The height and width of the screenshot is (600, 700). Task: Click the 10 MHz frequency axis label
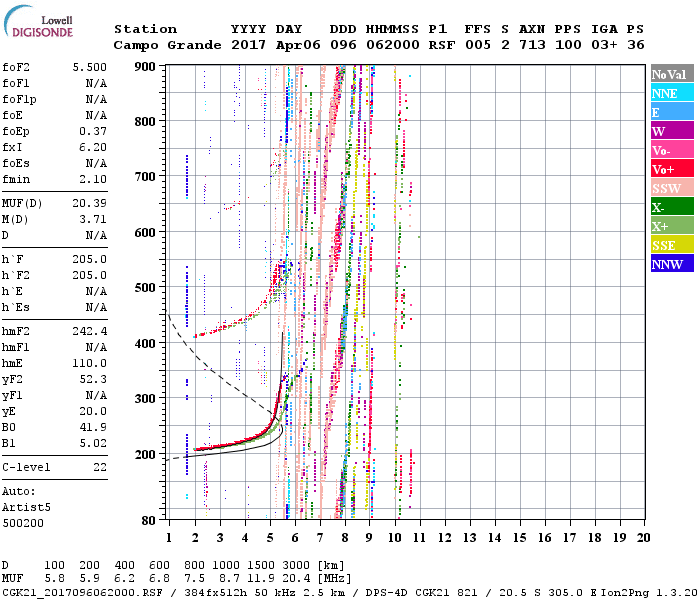coord(395,538)
